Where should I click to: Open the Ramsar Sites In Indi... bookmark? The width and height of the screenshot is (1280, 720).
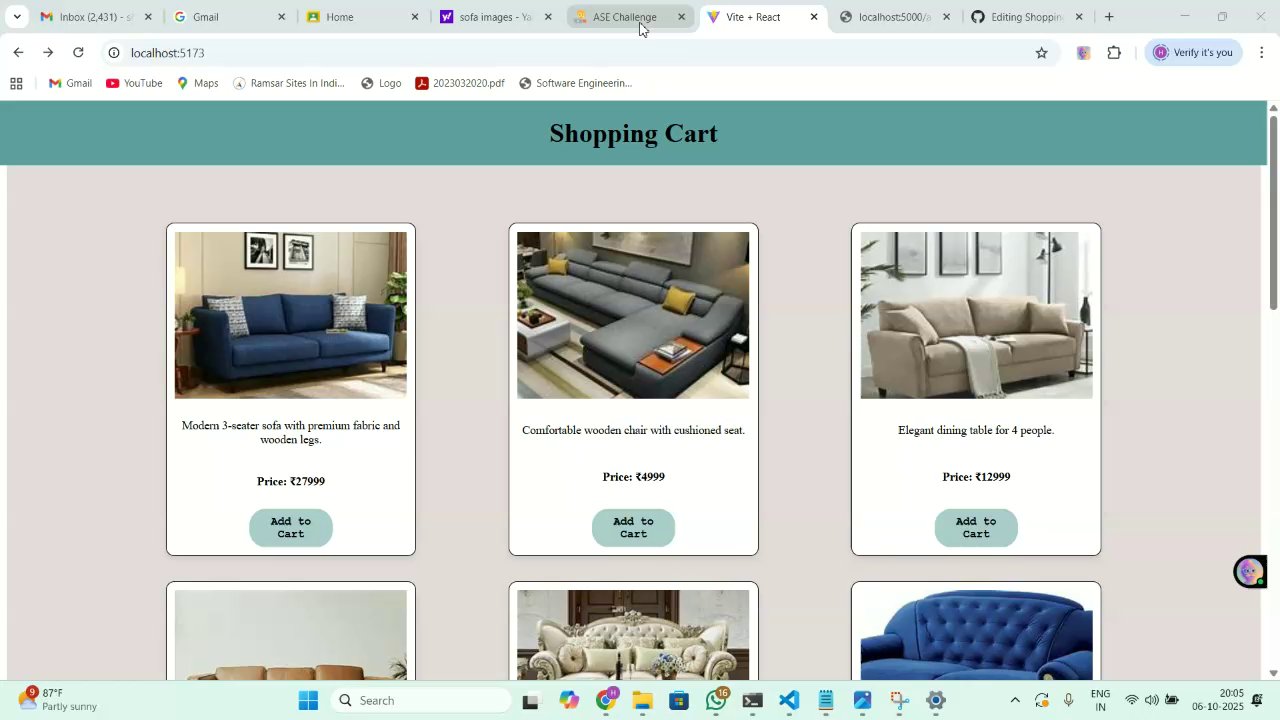[288, 84]
